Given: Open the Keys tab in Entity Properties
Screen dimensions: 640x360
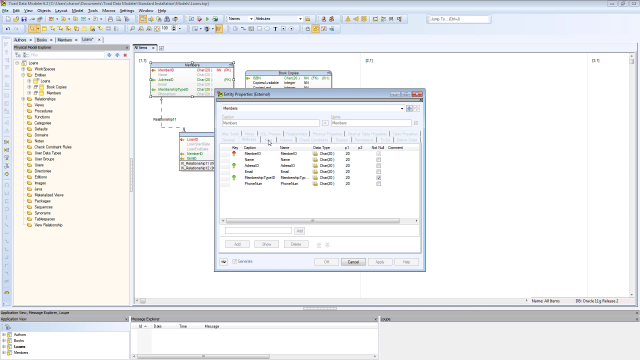Looking at the screenshot, I should click(x=268, y=140).
